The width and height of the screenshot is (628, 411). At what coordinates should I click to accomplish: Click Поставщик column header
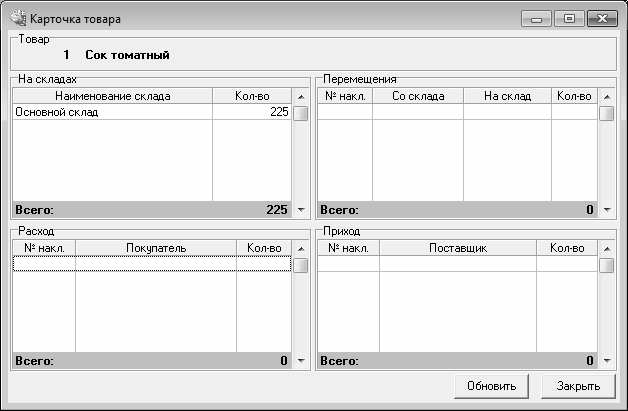[x=457, y=248]
